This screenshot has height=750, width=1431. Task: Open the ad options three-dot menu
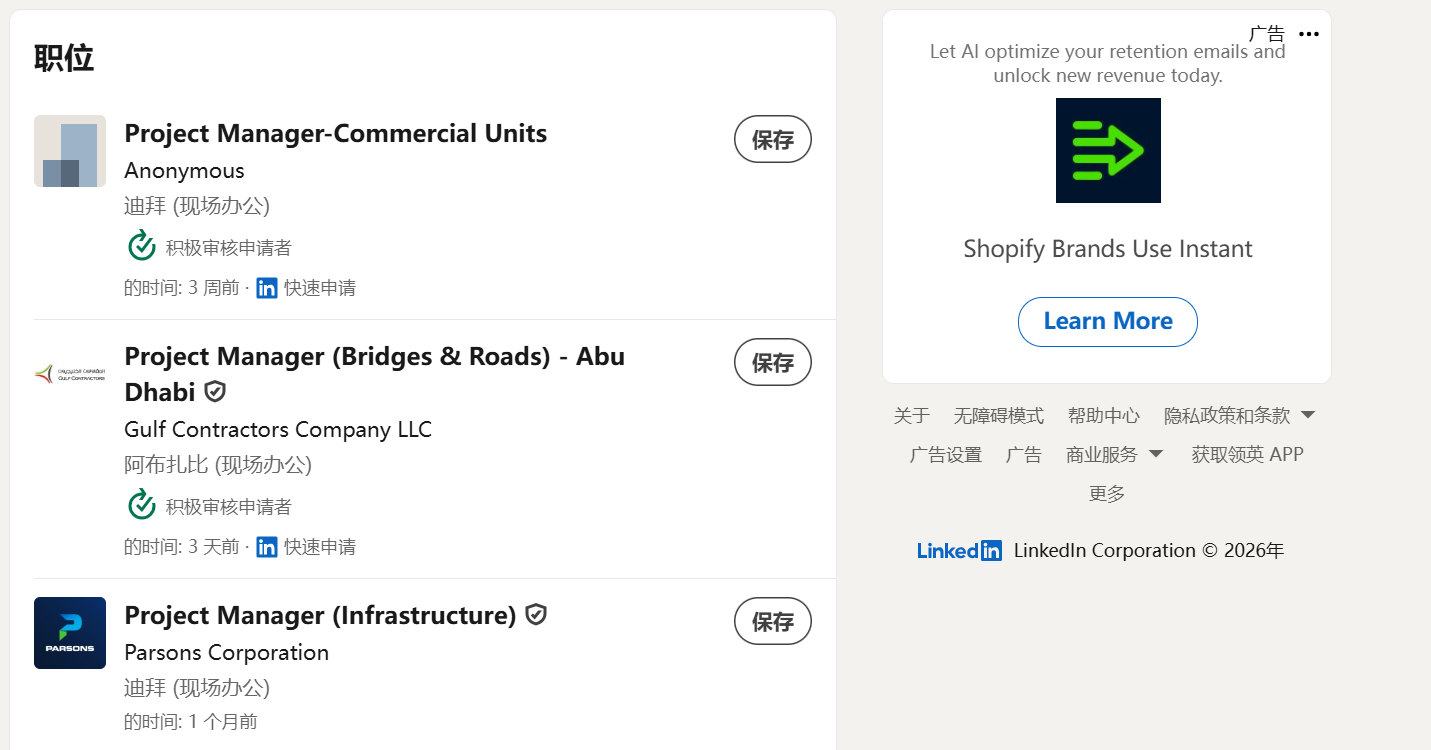point(1309,34)
